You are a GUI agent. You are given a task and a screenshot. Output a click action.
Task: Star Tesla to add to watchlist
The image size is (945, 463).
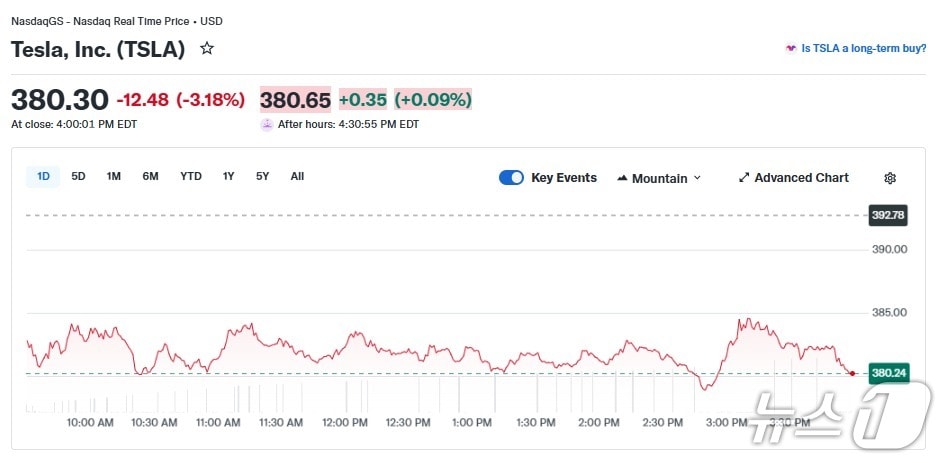(x=207, y=48)
